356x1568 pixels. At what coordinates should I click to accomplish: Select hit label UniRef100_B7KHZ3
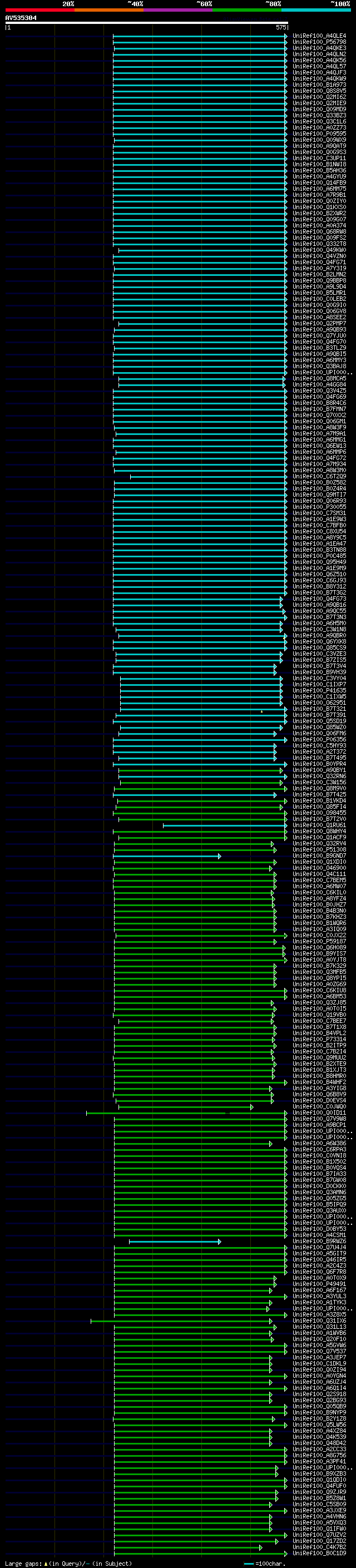(x=319, y=917)
